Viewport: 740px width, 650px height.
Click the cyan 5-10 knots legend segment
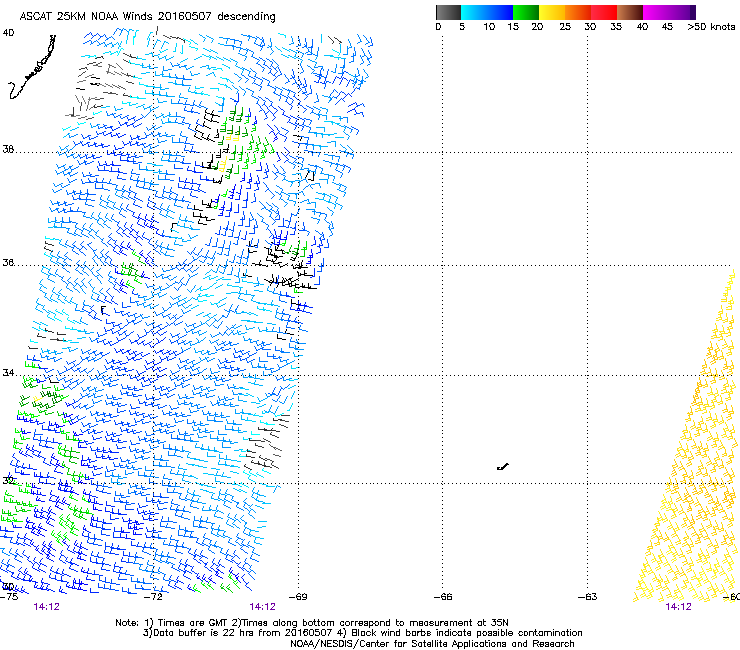click(474, 12)
